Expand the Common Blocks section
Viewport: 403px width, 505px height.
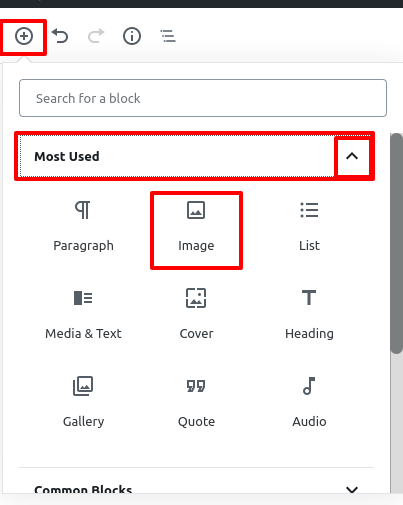point(196,489)
